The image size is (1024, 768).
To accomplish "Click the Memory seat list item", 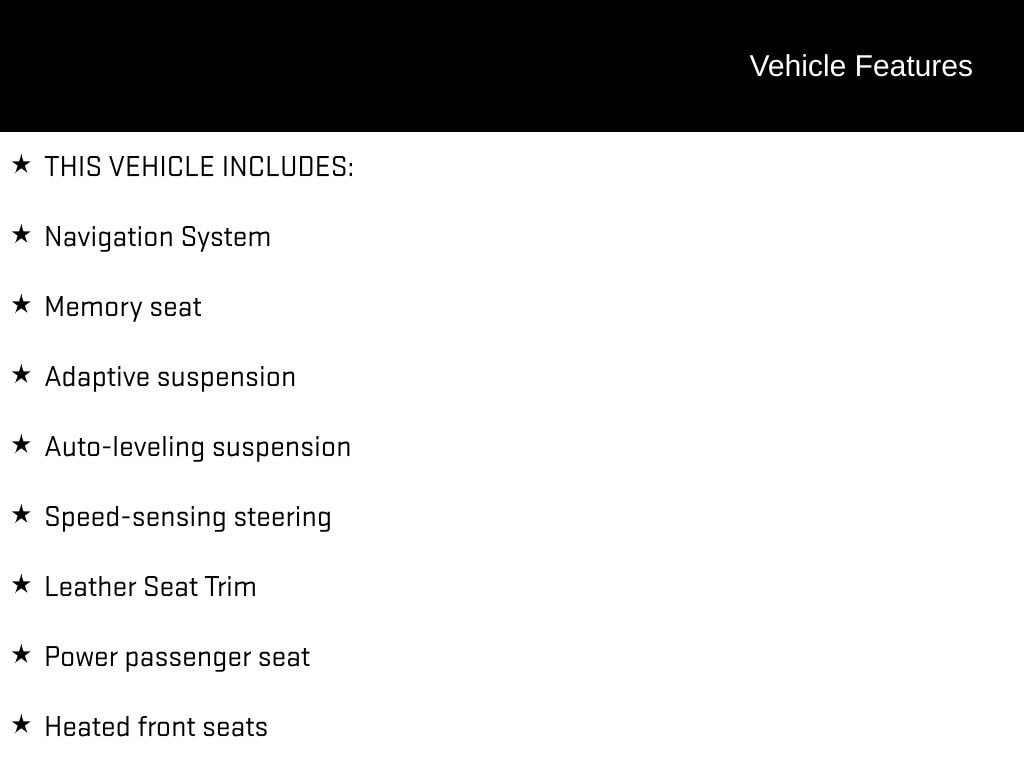I will (123, 307).
